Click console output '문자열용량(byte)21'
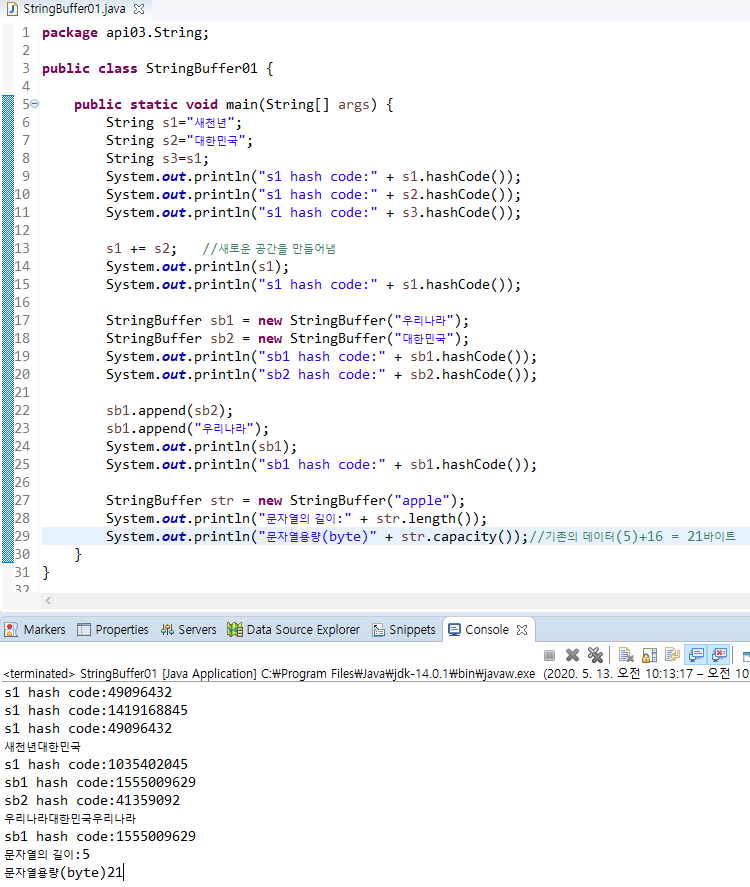 pyautogui.click(x=63, y=872)
